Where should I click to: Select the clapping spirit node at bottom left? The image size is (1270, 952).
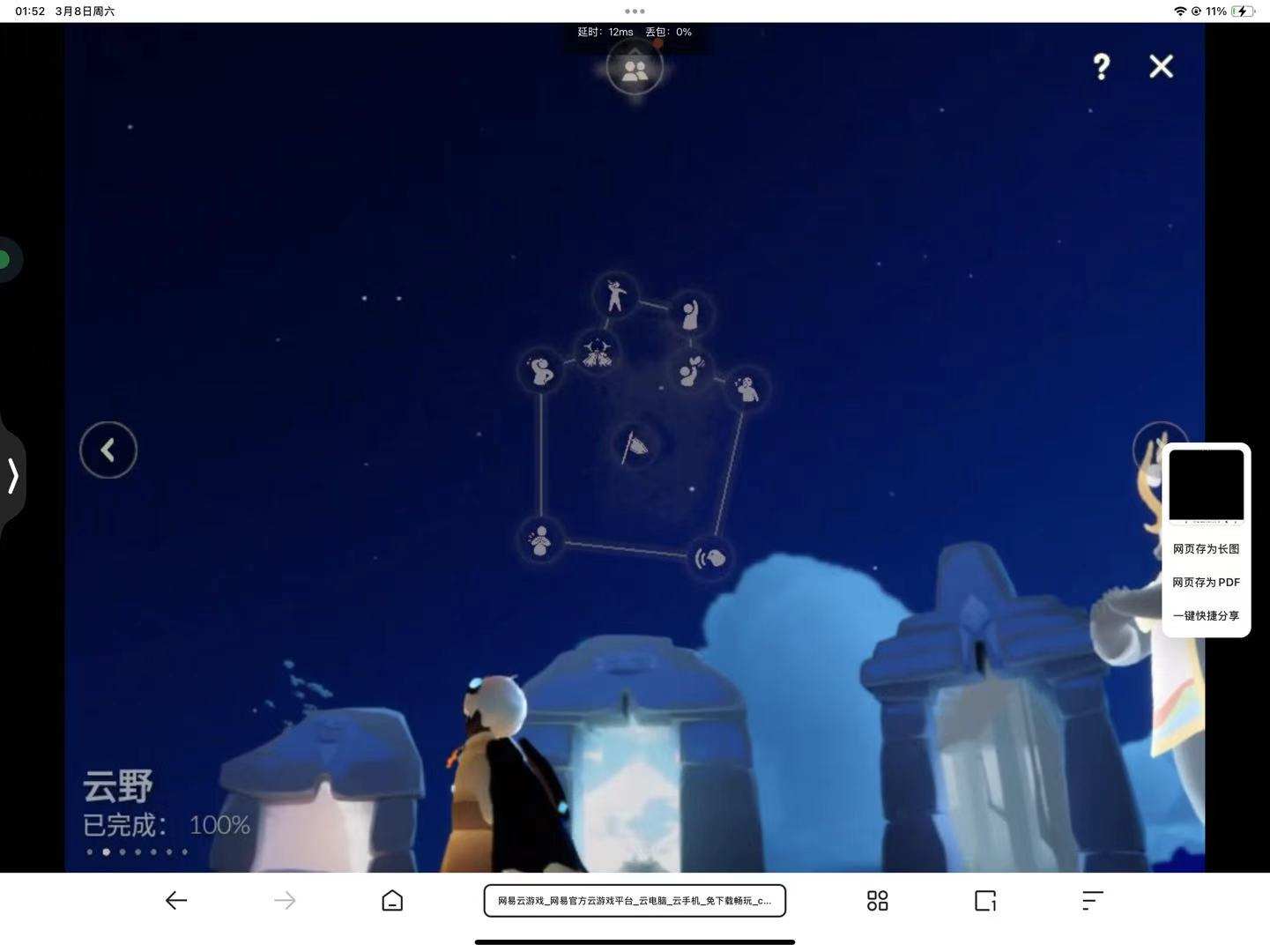coord(541,539)
